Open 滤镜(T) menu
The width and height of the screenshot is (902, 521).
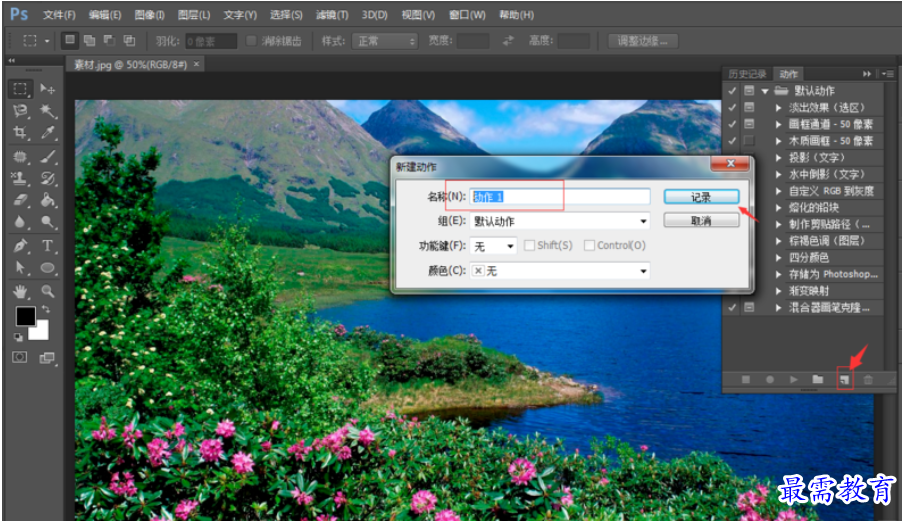point(332,15)
